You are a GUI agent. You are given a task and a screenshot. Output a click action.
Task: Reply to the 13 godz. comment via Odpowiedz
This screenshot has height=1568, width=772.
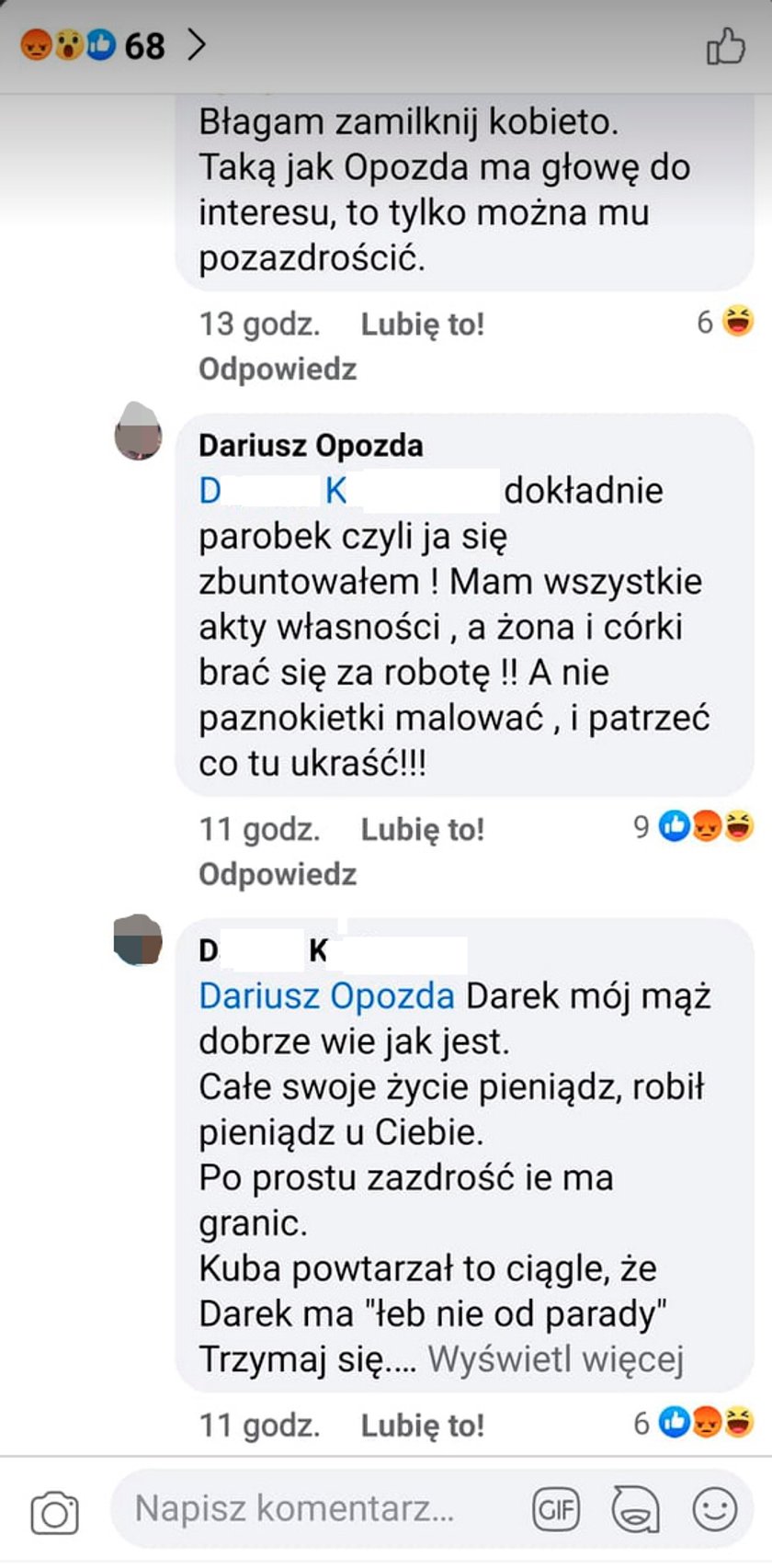[x=278, y=369]
